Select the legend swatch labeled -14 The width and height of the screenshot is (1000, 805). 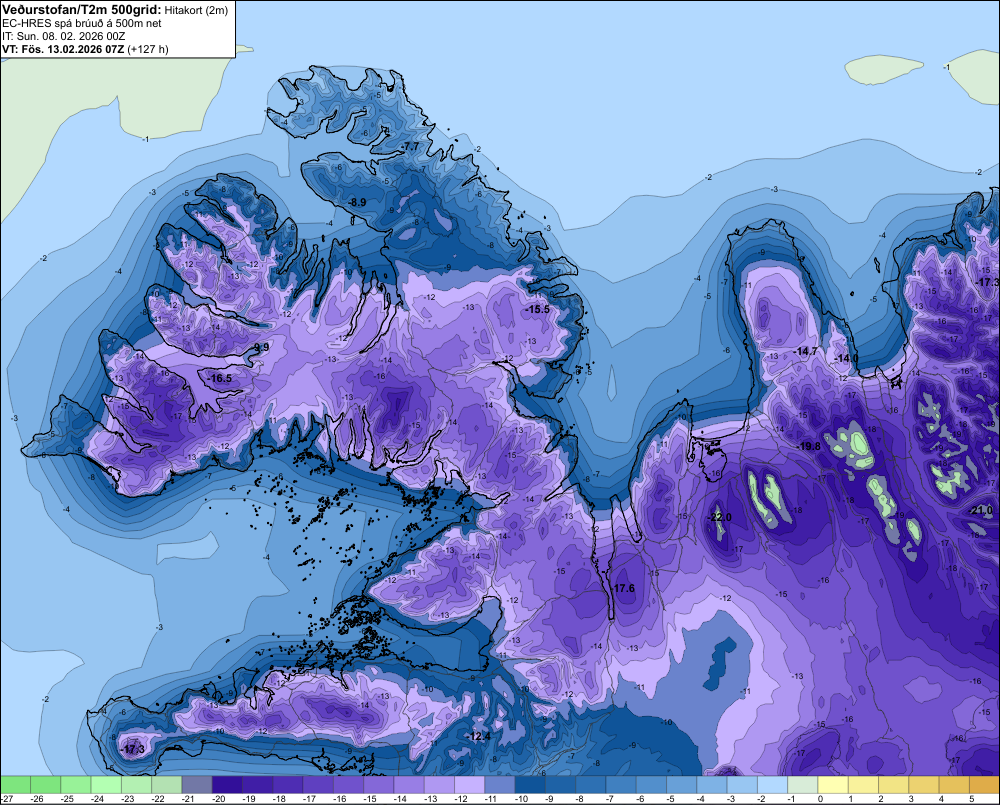click(409, 784)
